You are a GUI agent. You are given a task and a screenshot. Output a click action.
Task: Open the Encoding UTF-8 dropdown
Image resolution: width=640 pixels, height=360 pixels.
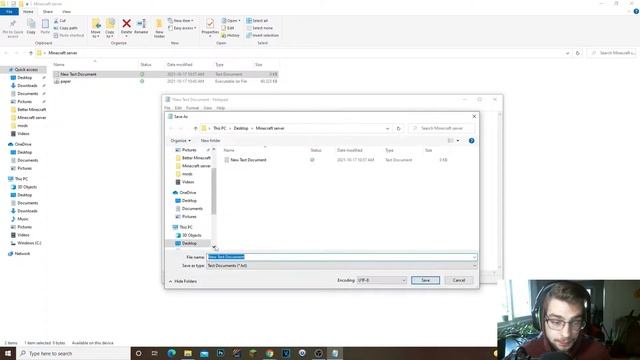click(x=381, y=280)
